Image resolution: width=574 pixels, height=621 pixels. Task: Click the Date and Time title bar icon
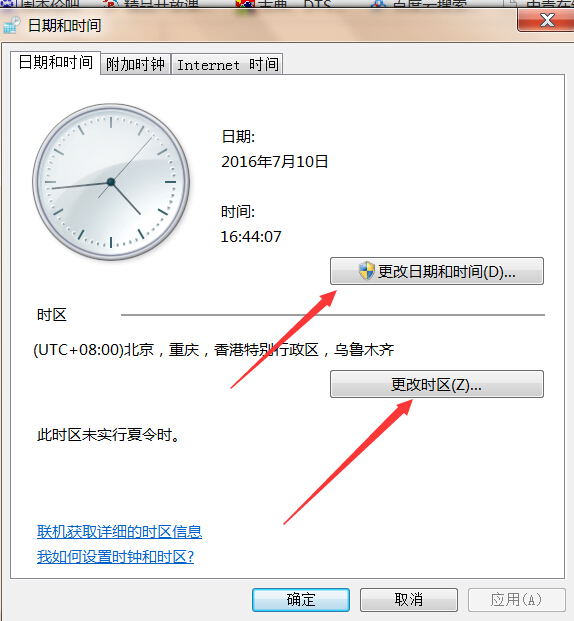pyautogui.click(x=11, y=25)
